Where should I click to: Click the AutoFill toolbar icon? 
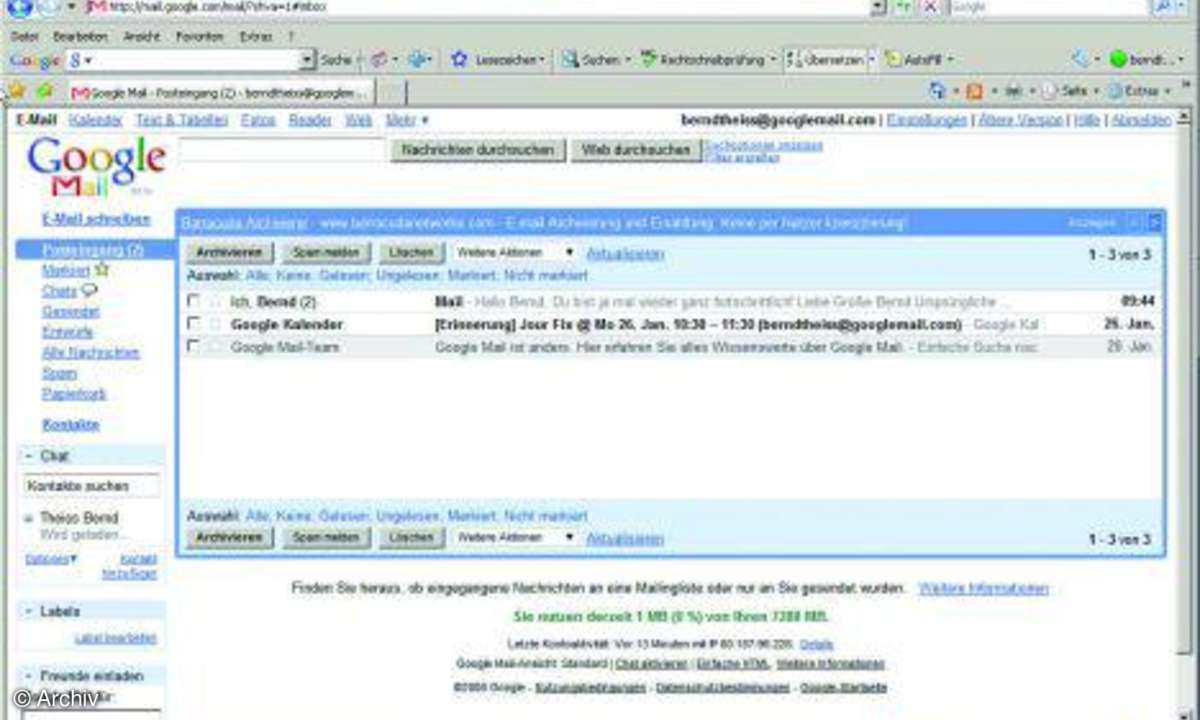point(893,59)
